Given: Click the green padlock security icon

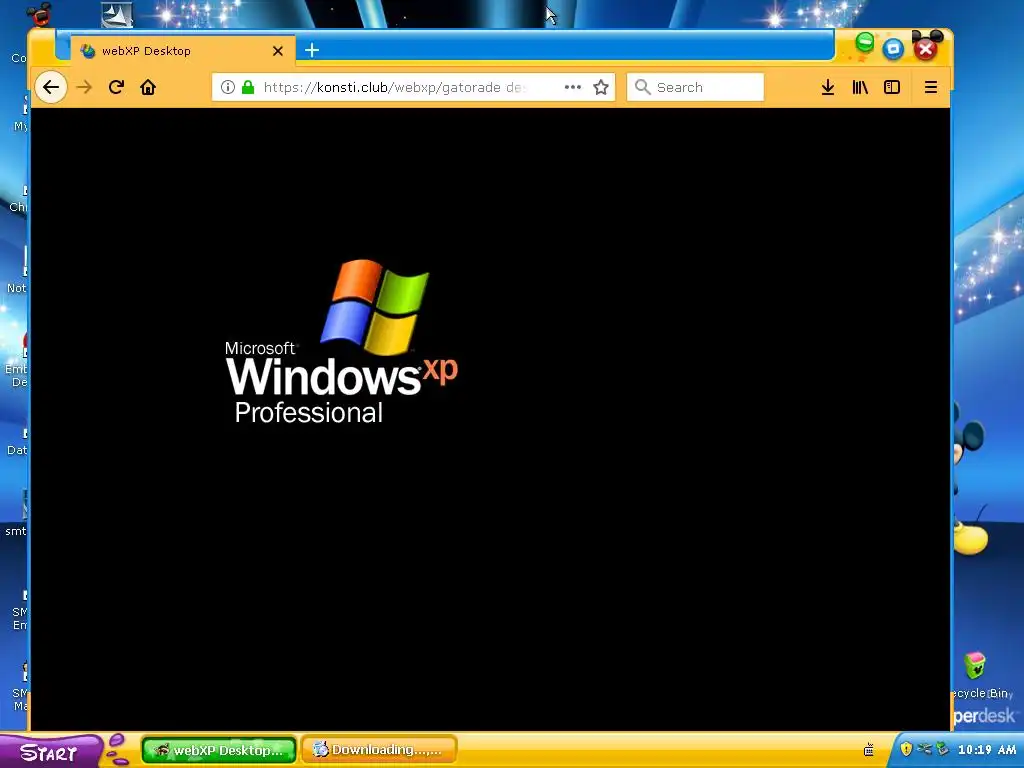Looking at the screenshot, I should click(x=248, y=88).
